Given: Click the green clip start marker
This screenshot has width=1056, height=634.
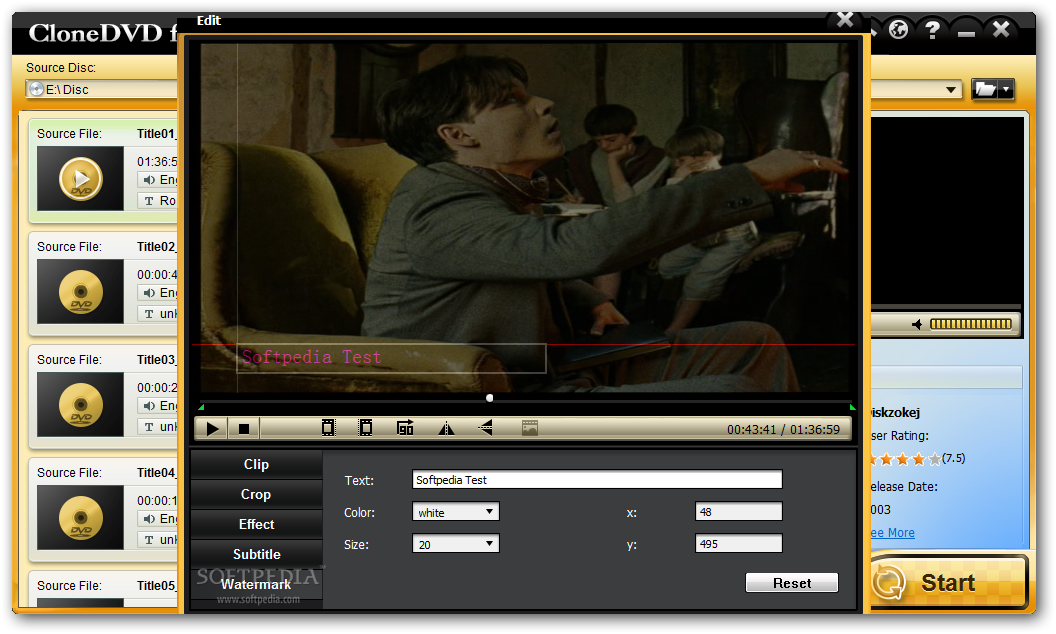Looking at the screenshot, I should point(201,407).
